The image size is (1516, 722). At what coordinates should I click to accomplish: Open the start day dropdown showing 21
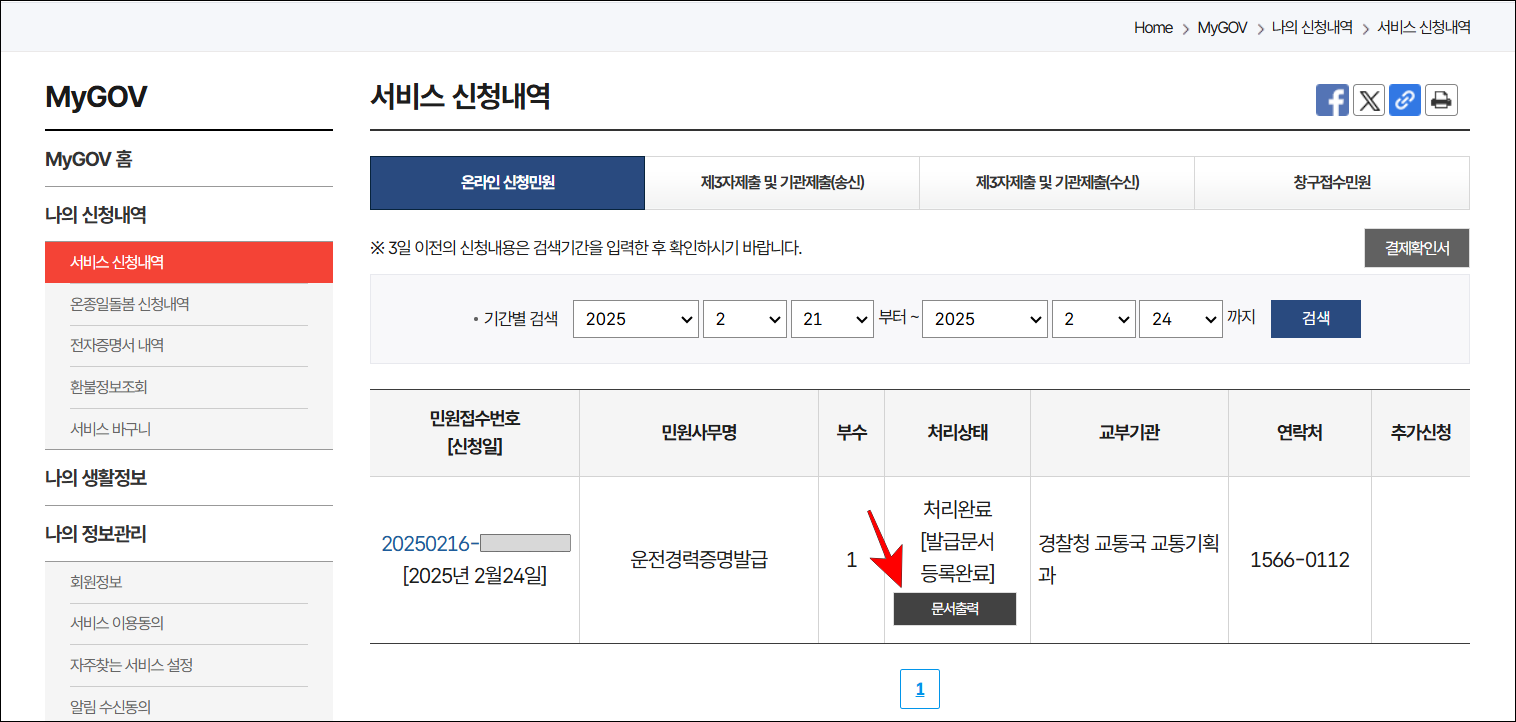point(834,318)
